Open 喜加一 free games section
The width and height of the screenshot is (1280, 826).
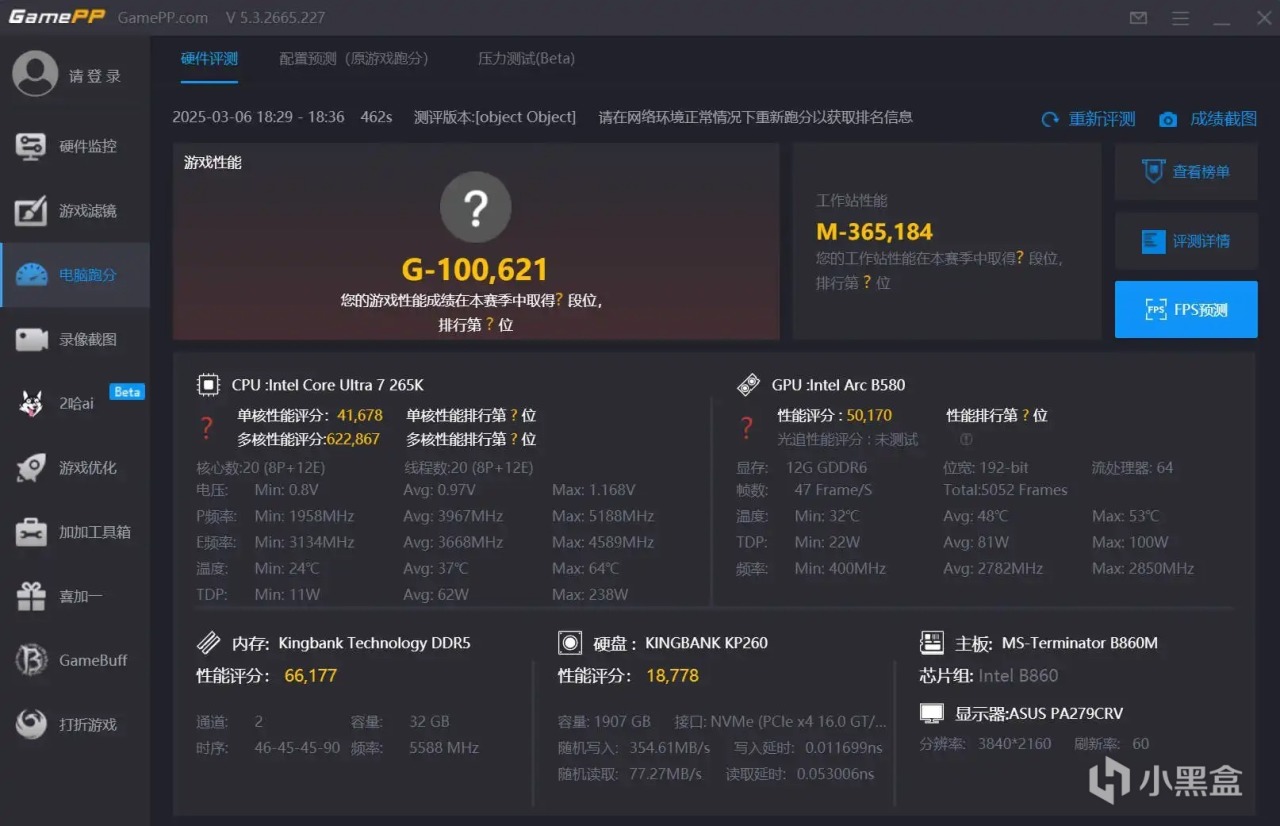point(75,596)
